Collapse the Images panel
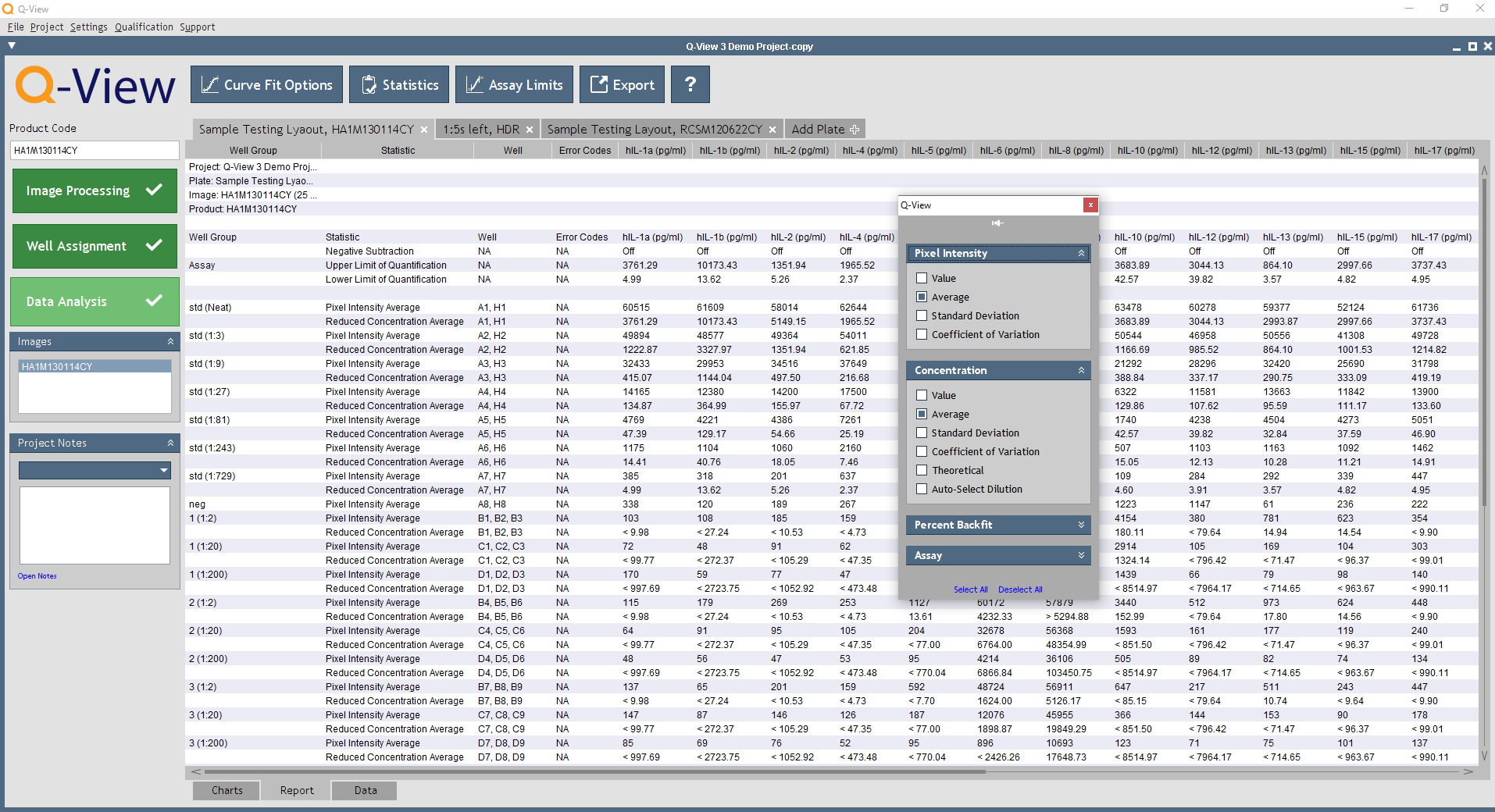The height and width of the screenshot is (812, 1495). tap(170, 341)
